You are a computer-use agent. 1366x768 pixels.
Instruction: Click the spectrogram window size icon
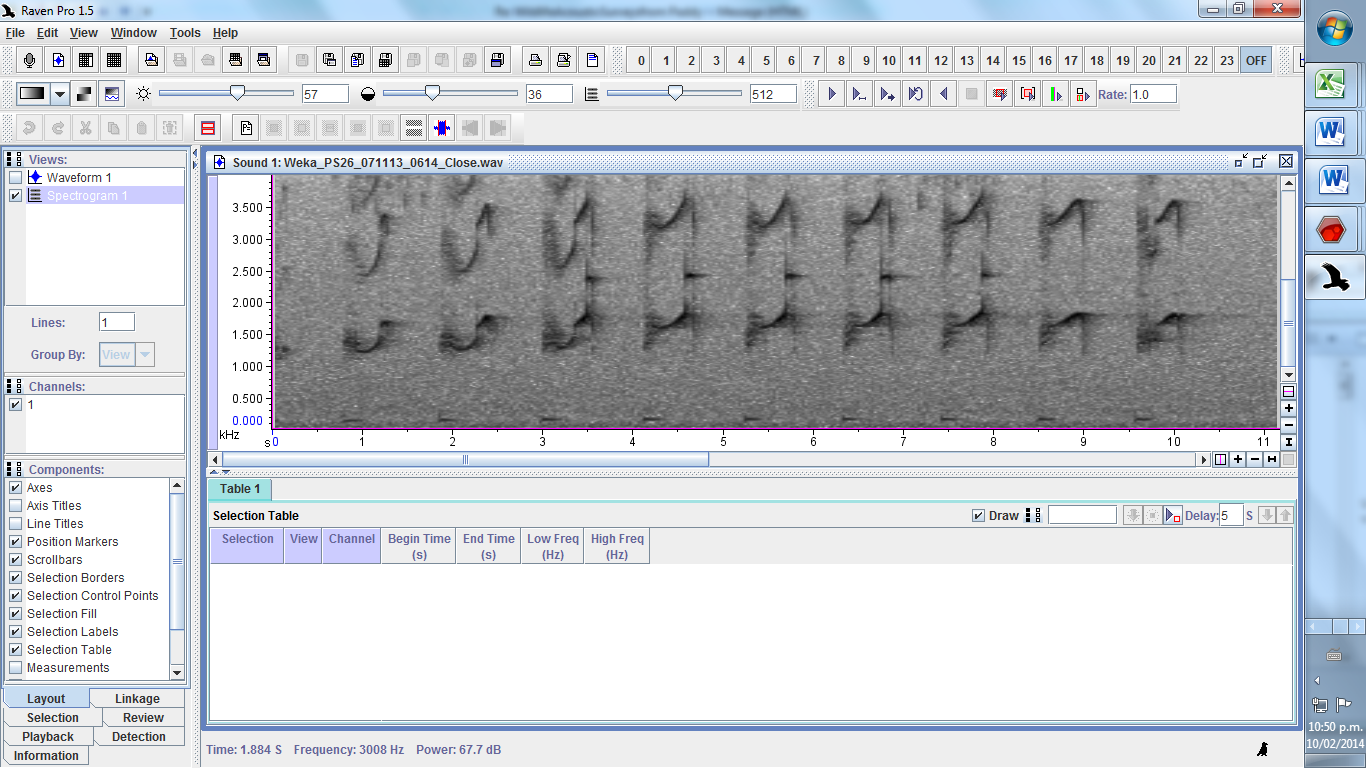click(592, 94)
